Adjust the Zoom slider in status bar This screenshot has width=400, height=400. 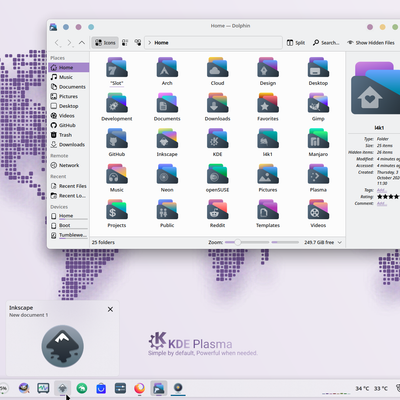click(x=247, y=242)
